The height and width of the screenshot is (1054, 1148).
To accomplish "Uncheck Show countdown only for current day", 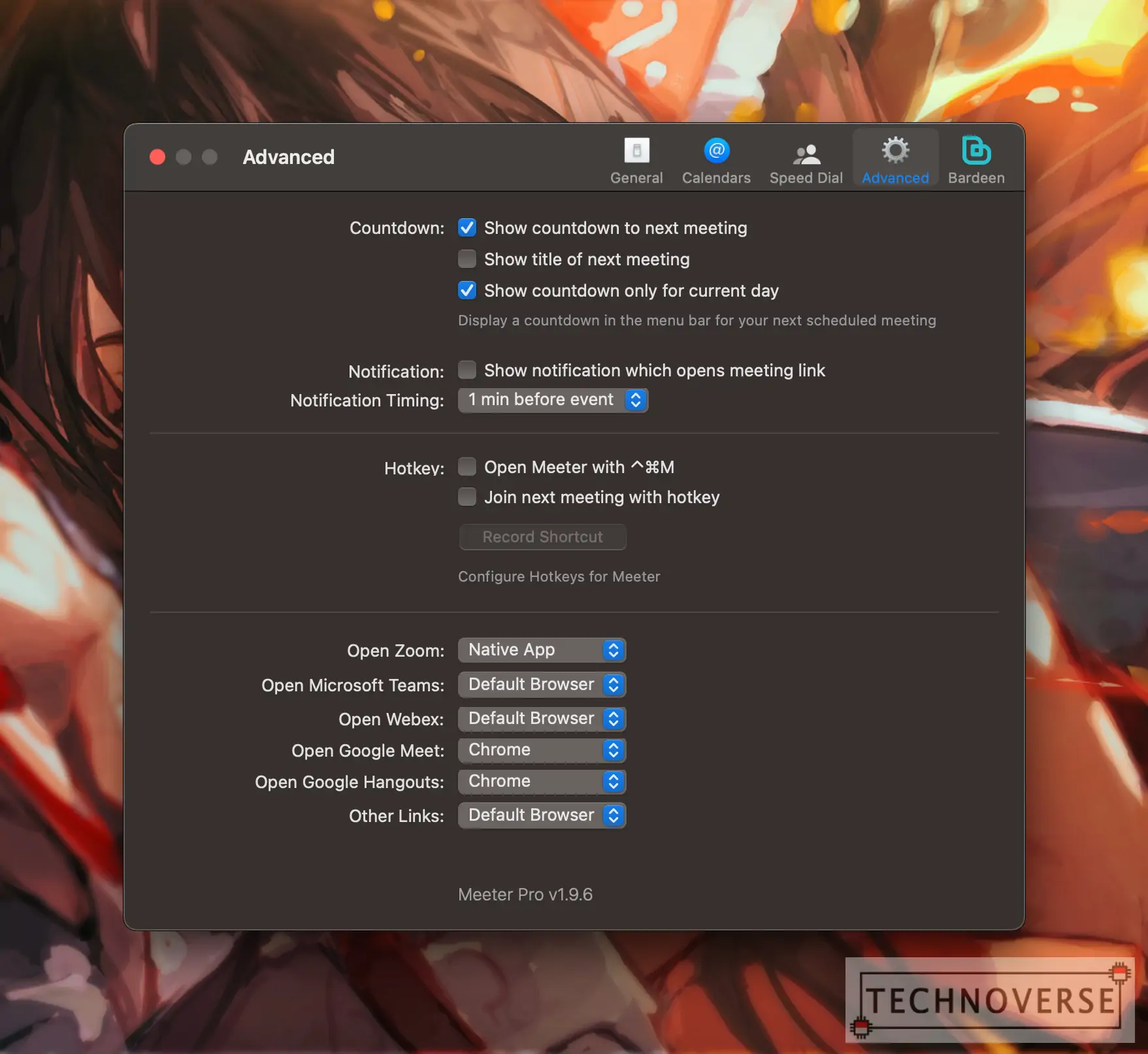I will 467,291.
